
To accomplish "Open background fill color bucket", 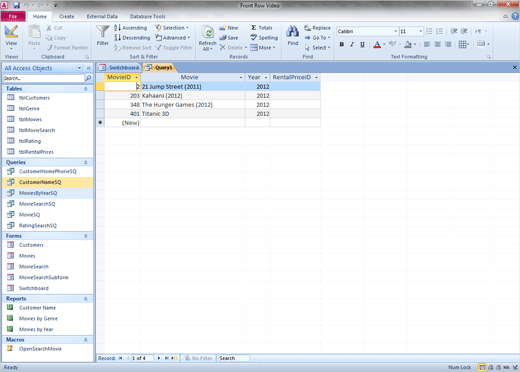I will [408, 44].
